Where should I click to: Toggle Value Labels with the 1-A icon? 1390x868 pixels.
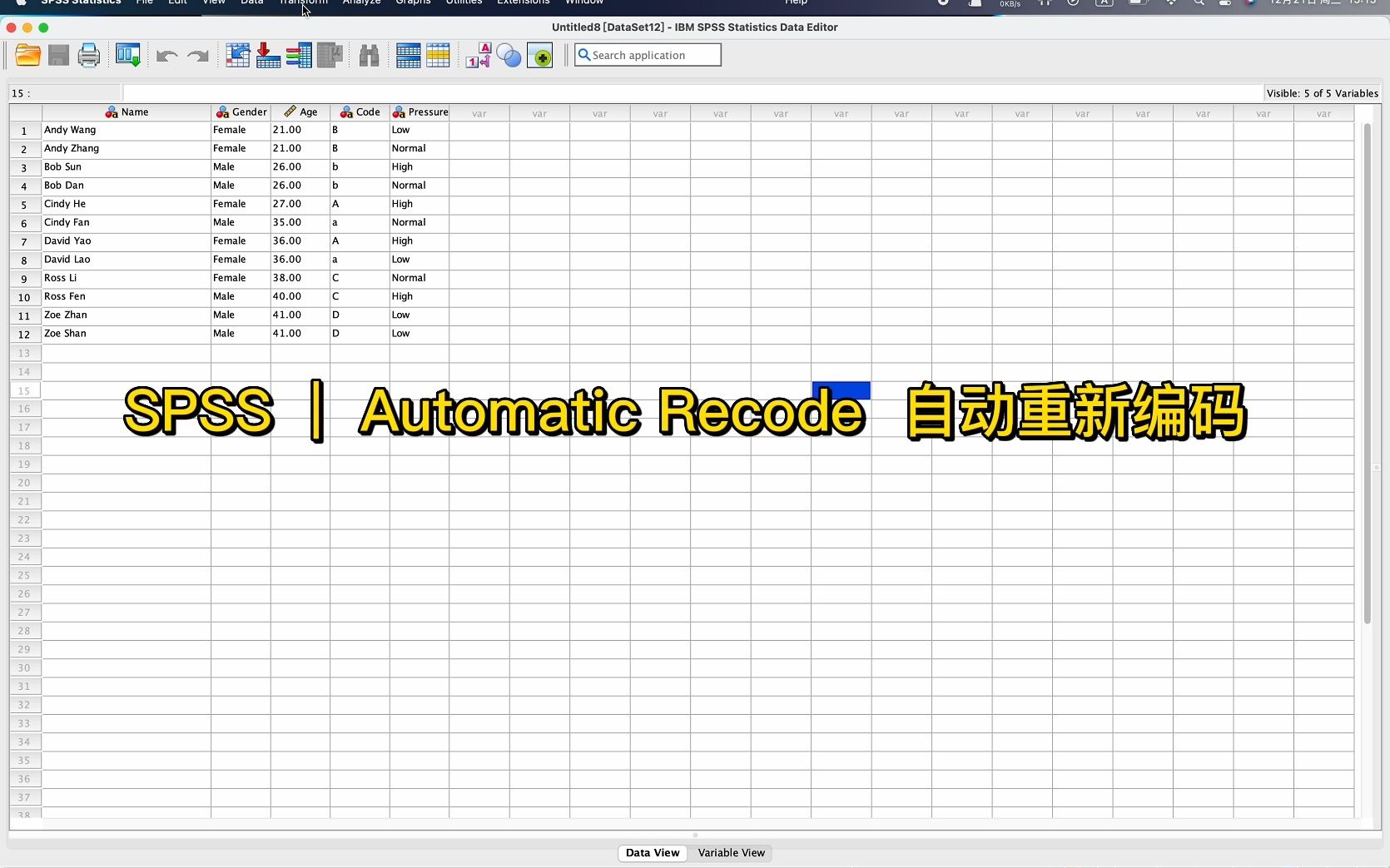(478, 55)
